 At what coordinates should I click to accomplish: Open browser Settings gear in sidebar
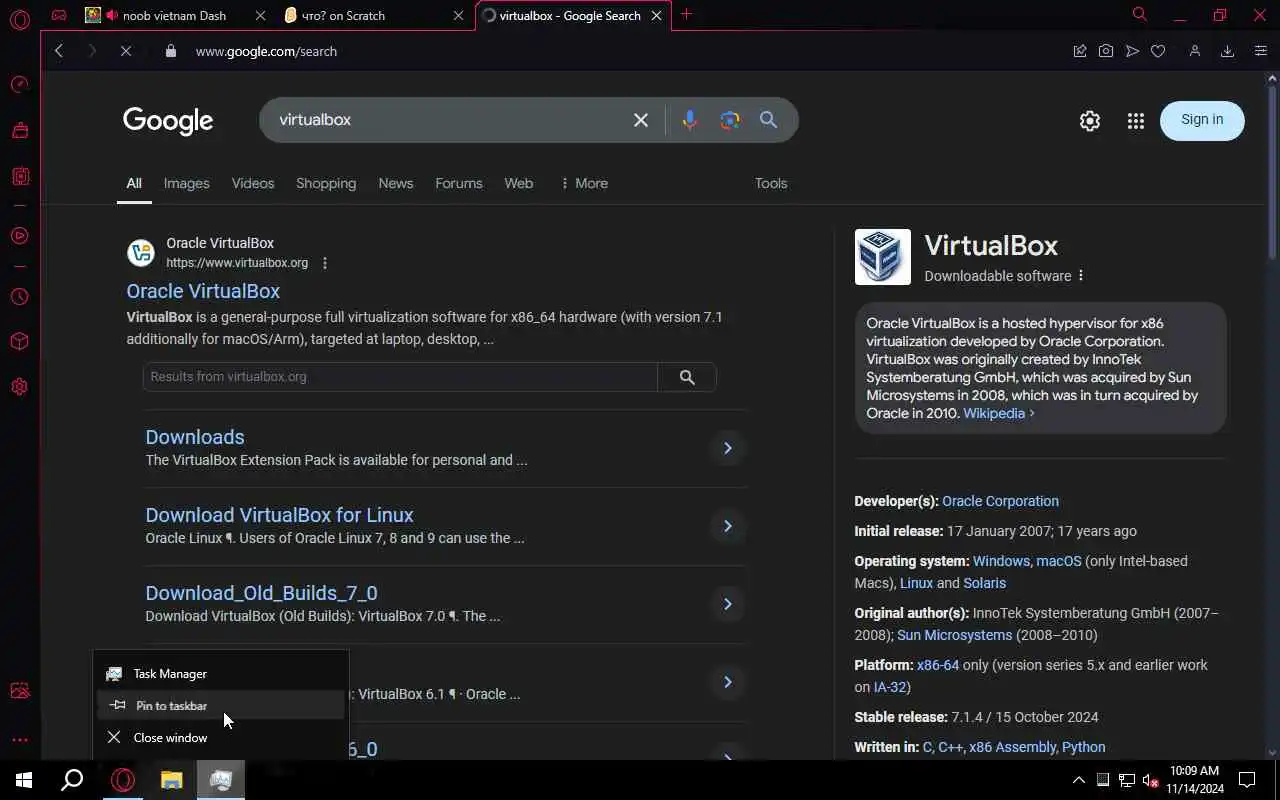[19, 387]
